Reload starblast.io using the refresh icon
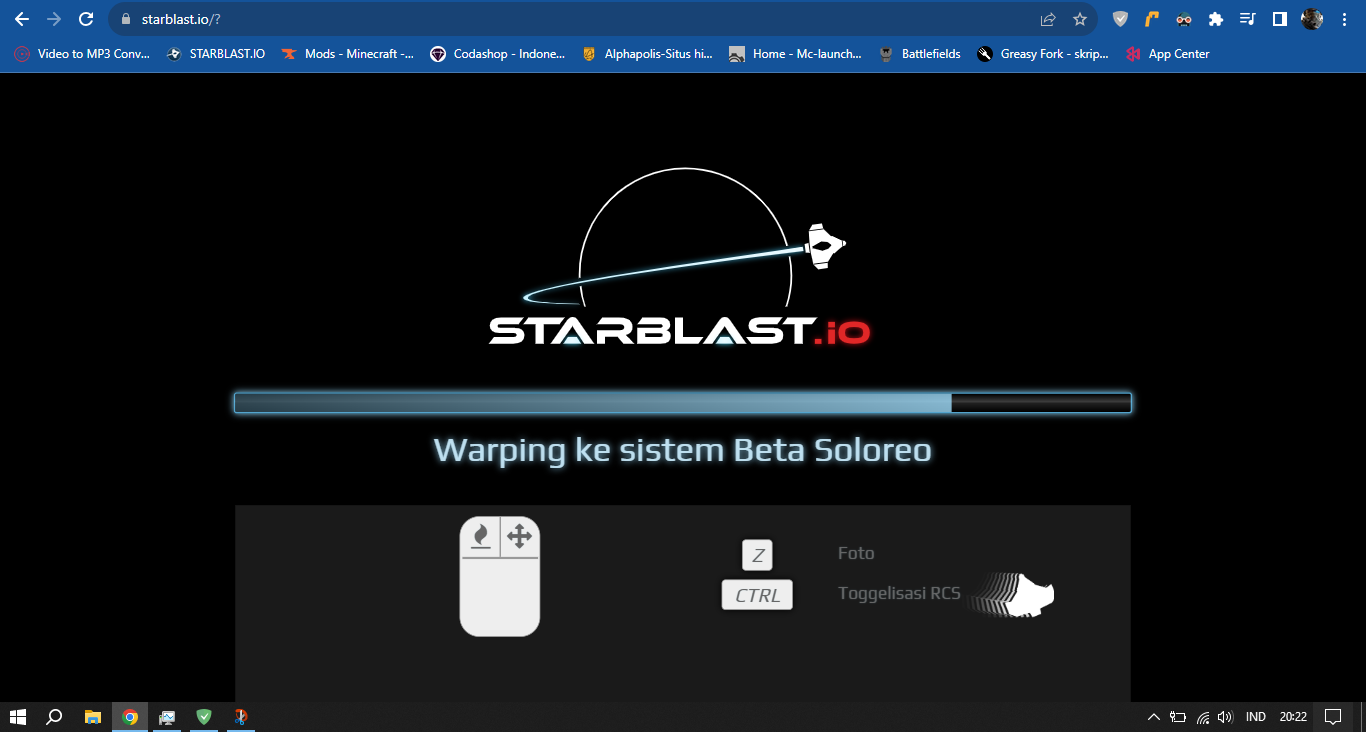The image size is (1366, 732). click(86, 18)
